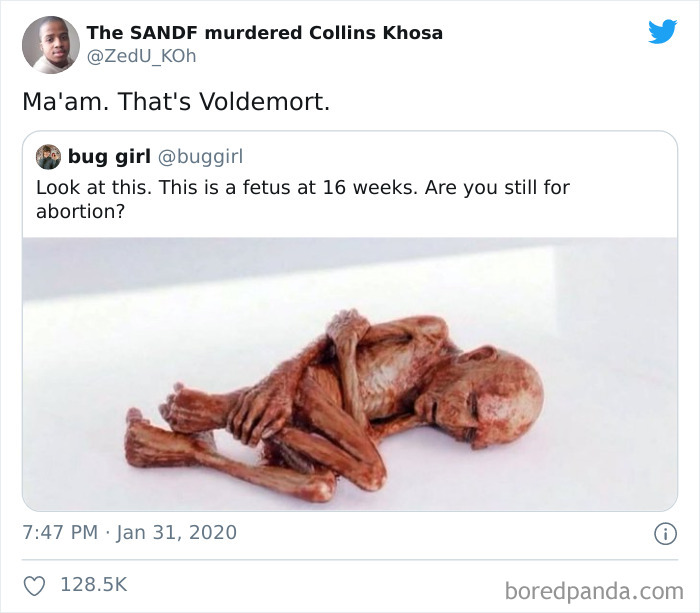Select the 'Ma'am. That's Voldemort.' tweet text
This screenshot has width=700, height=613.
point(176,102)
